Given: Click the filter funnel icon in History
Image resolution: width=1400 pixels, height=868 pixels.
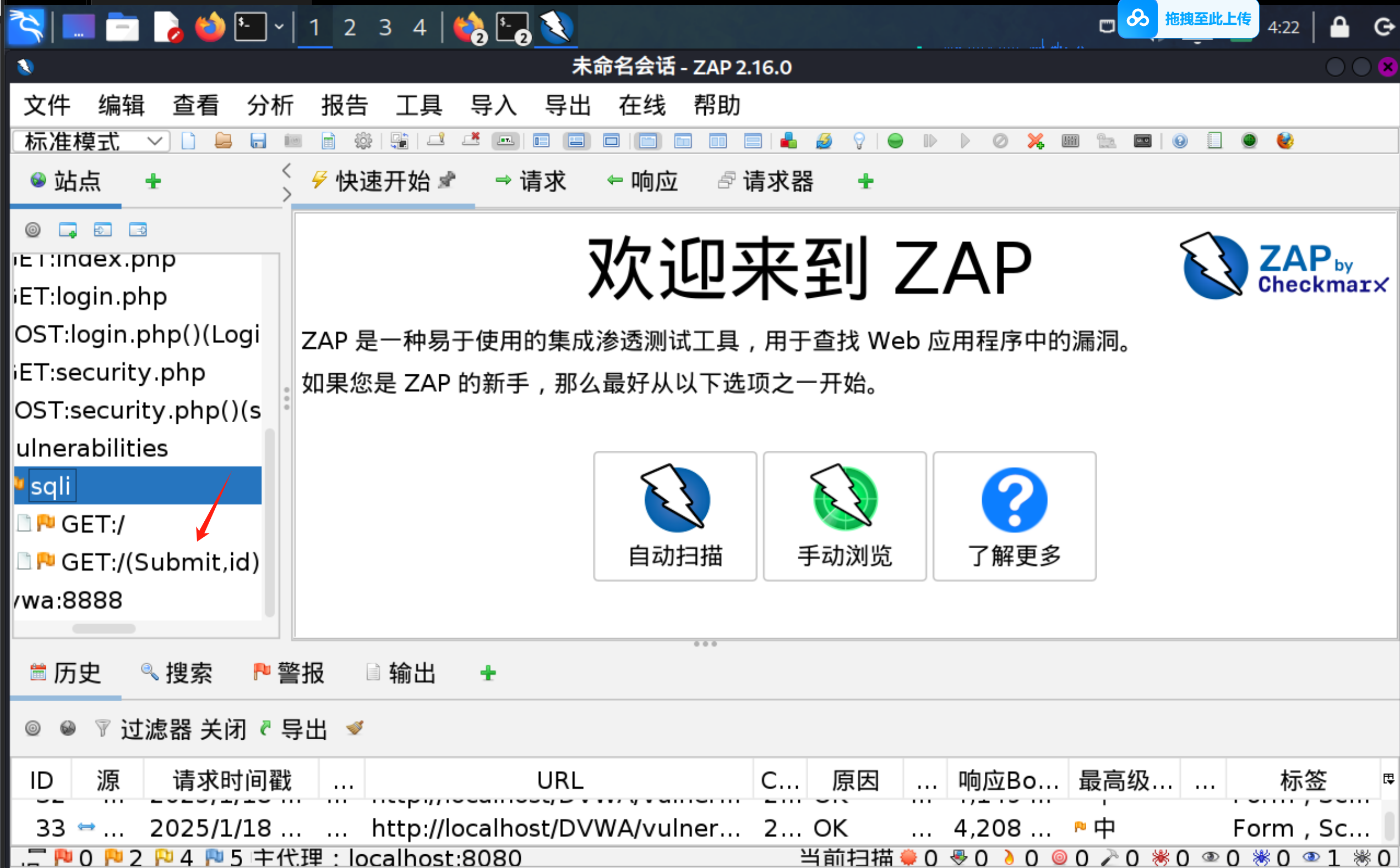Looking at the screenshot, I should (x=102, y=728).
